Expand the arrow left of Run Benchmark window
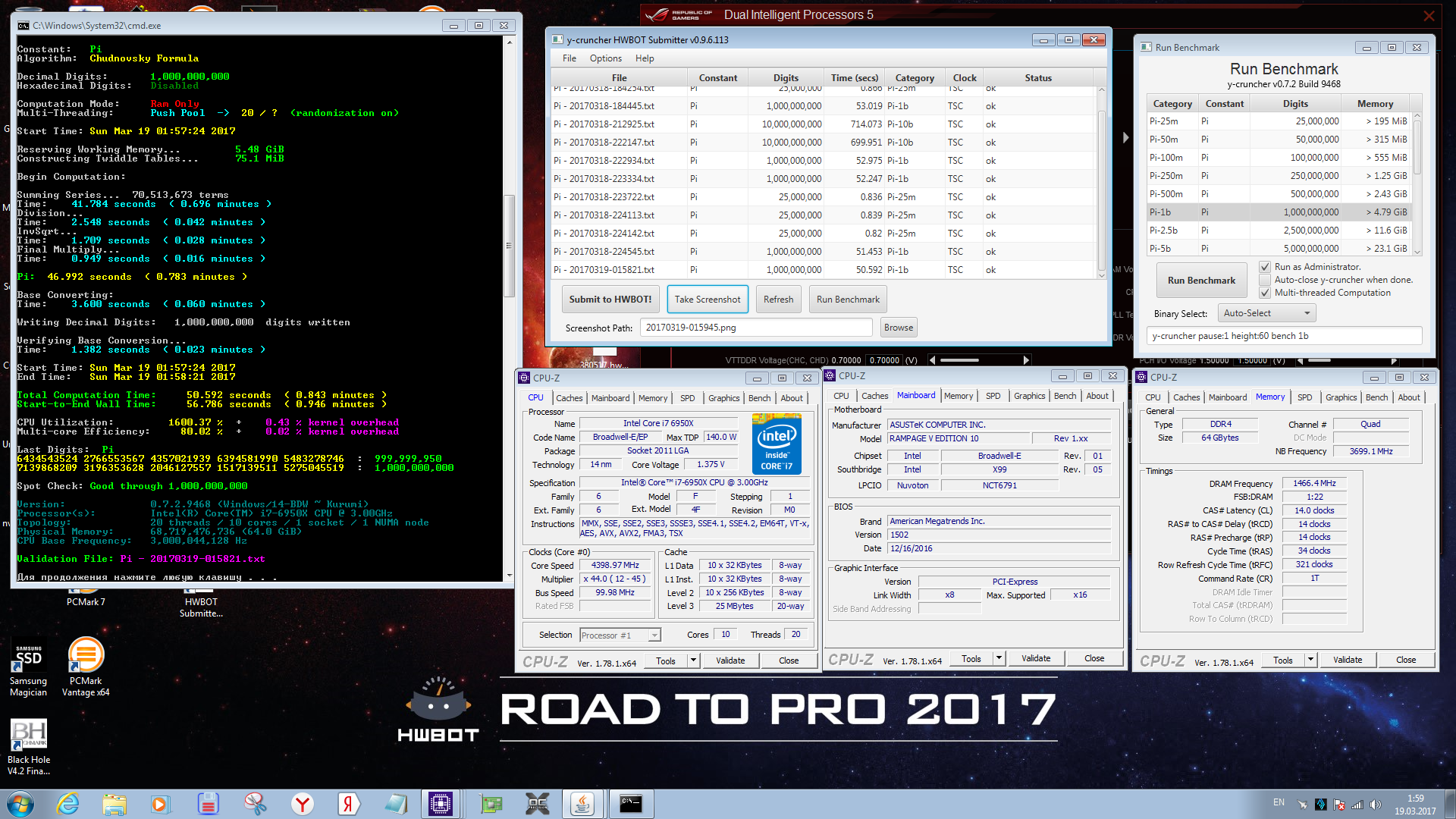Viewport: 1456px width, 819px height. (x=1125, y=137)
